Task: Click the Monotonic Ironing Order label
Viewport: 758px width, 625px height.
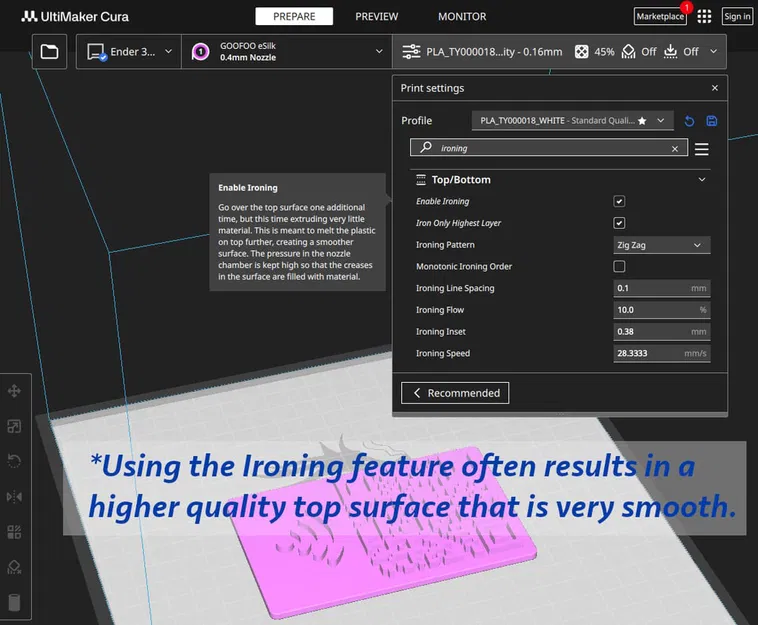Action: [x=464, y=267]
